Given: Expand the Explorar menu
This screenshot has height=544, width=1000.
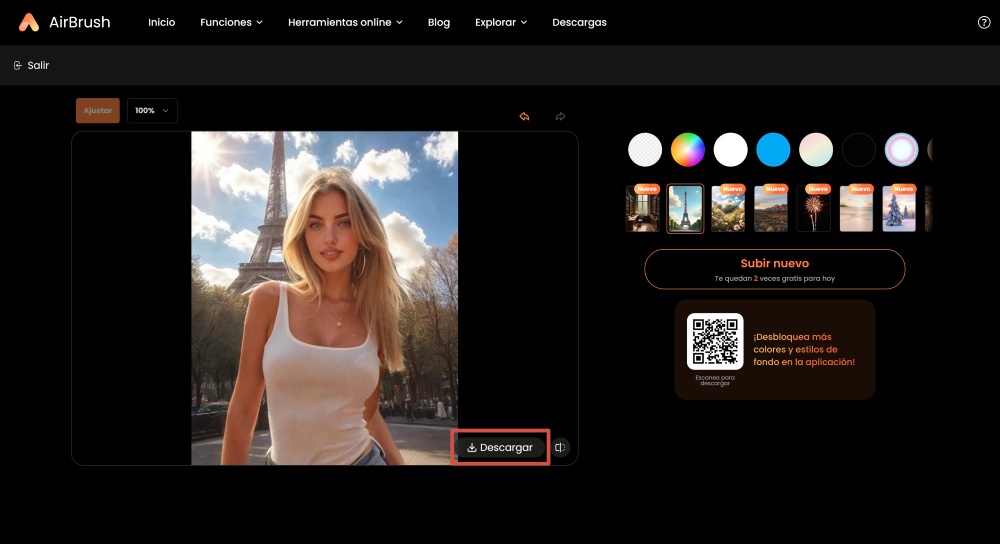Looking at the screenshot, I should (501, 22).
